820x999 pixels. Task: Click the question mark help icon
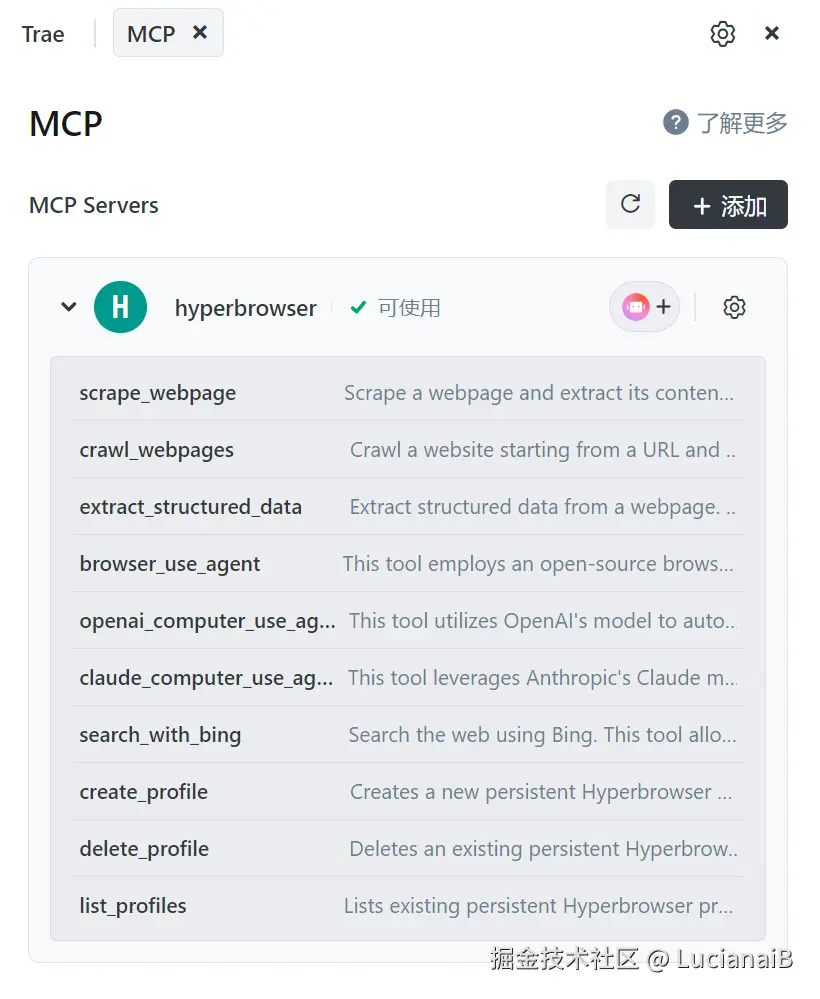pyautogui.click(x=676, y=123)
